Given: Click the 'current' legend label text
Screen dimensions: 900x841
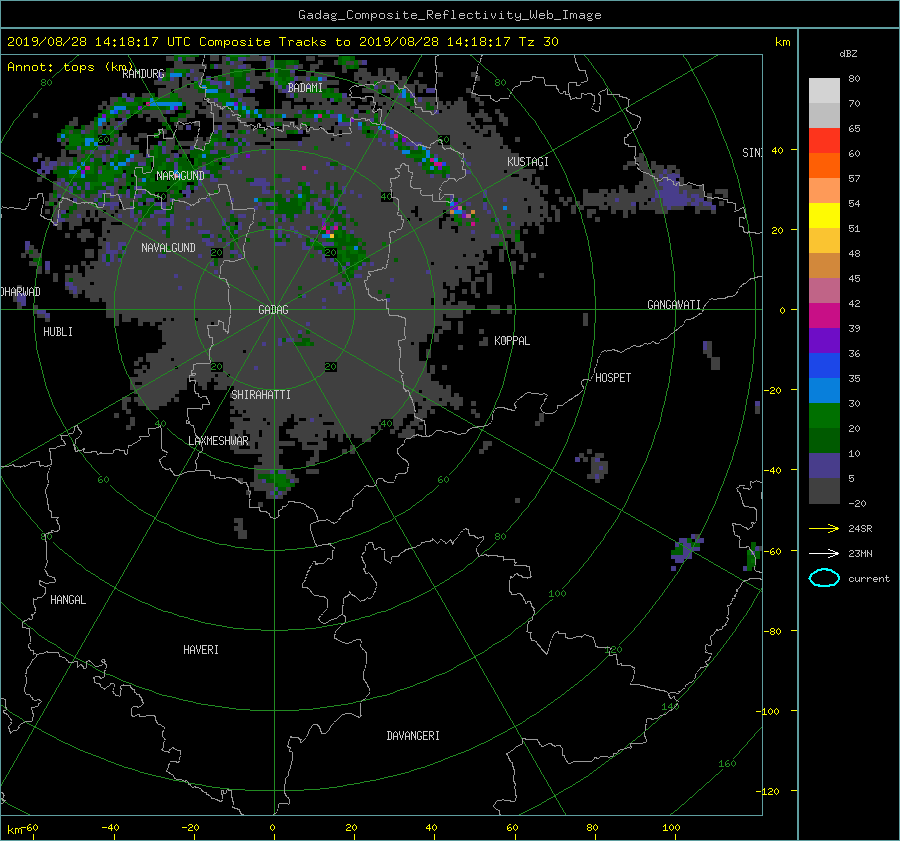Looking at the screenshot, I should [869, 579].
